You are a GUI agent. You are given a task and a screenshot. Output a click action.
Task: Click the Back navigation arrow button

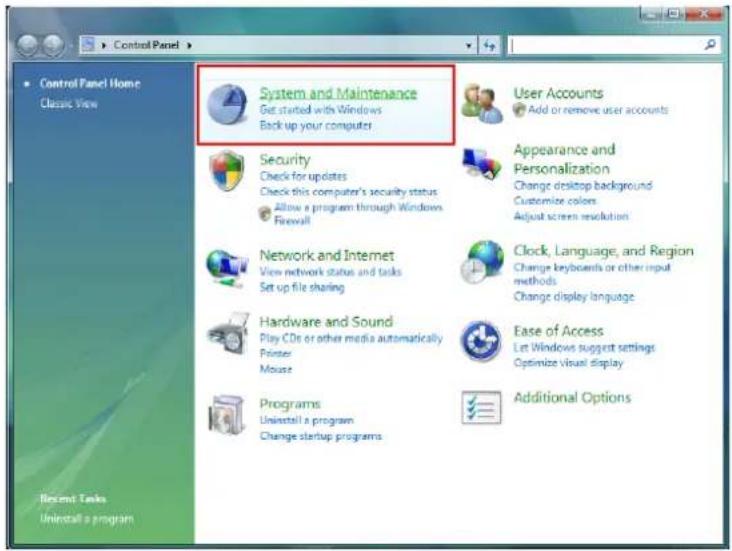[27, 45]
